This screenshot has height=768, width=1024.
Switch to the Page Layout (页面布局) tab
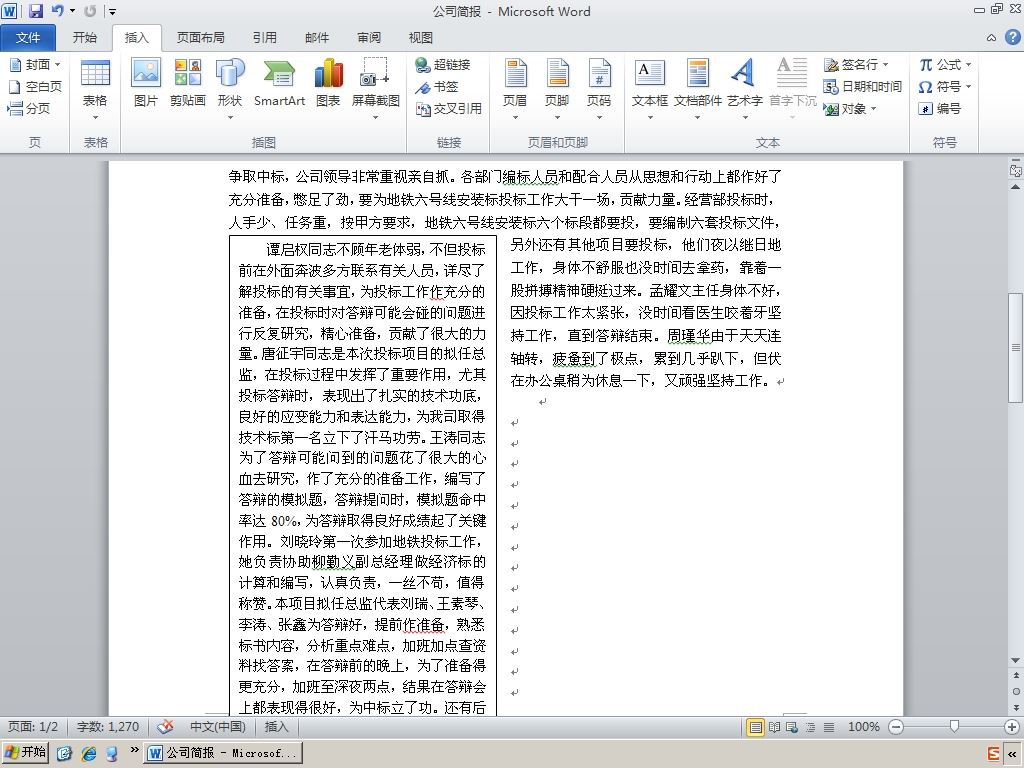tap(200, 38)
